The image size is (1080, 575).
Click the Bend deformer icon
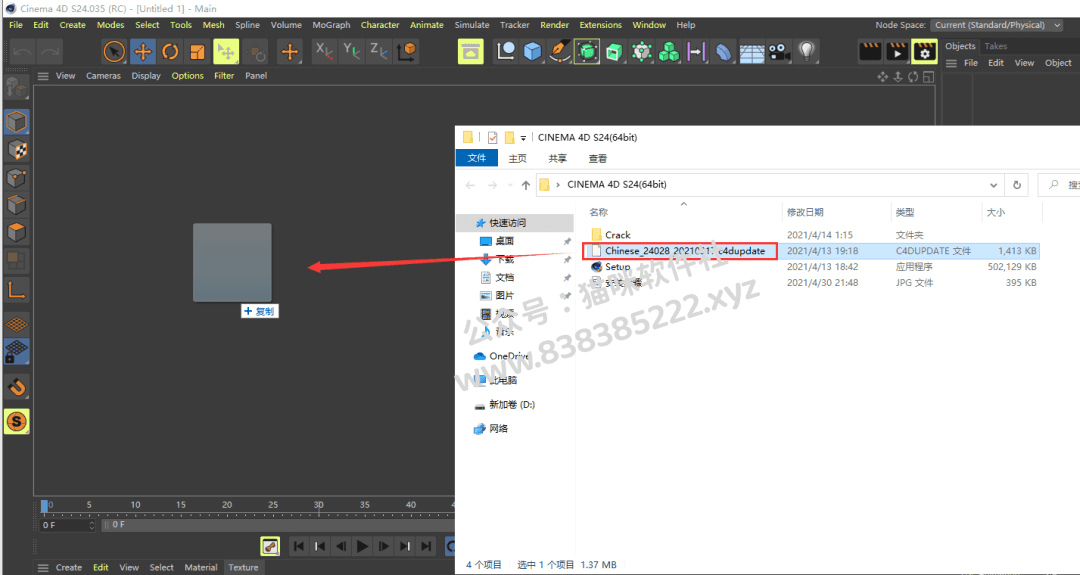pos(723,52)
